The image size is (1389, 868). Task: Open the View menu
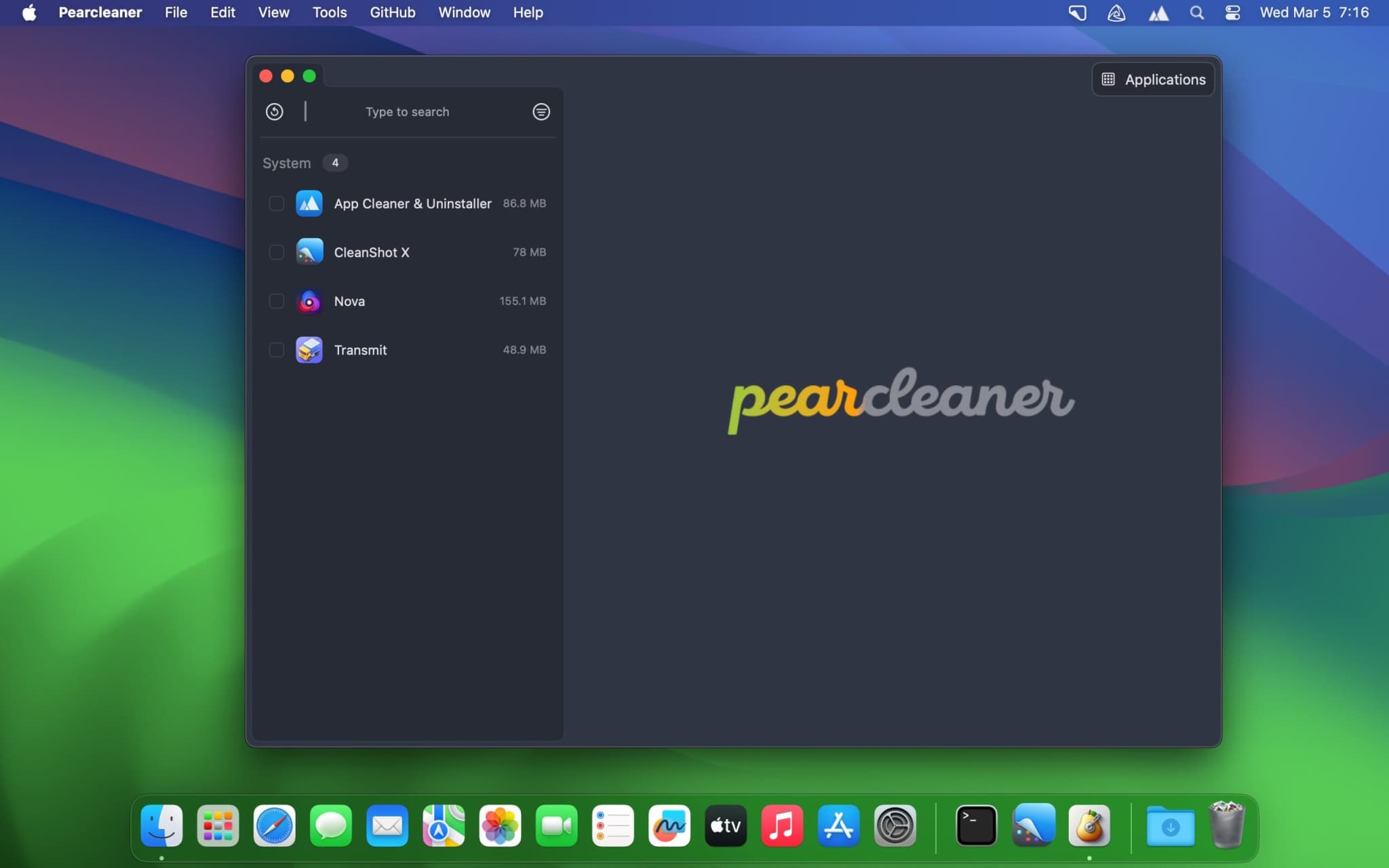[273, 12]
